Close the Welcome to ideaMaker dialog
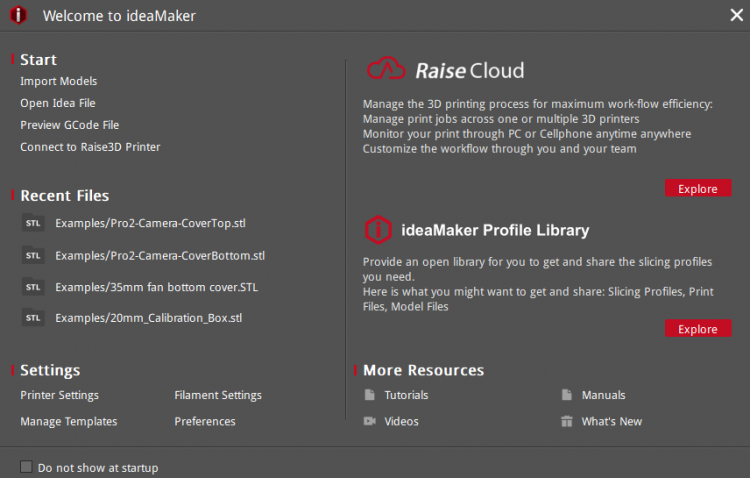Image resolution: width=750 pixels, height=478 pixels. 737,15
